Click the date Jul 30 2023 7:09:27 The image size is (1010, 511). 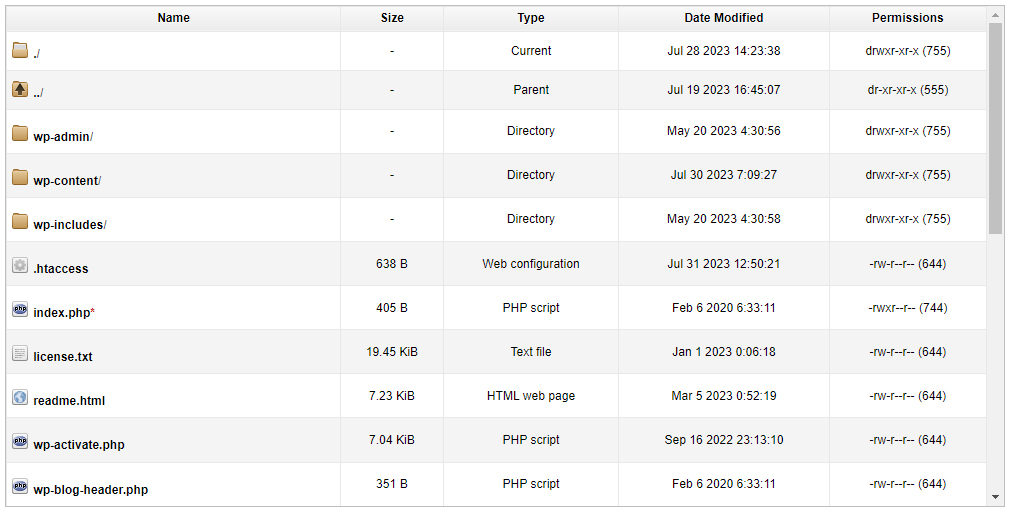tap(723, 175)
